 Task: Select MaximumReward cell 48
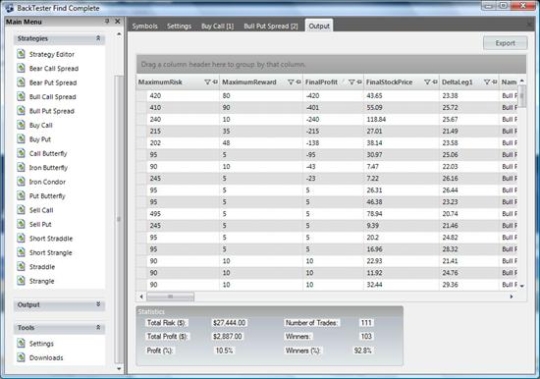click(x=261, y=143)
